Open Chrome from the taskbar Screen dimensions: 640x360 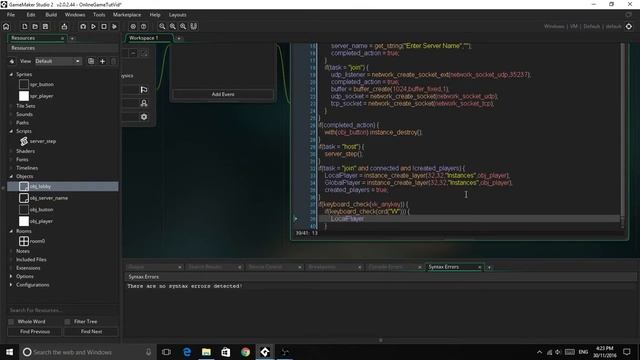tap(245, 352)
